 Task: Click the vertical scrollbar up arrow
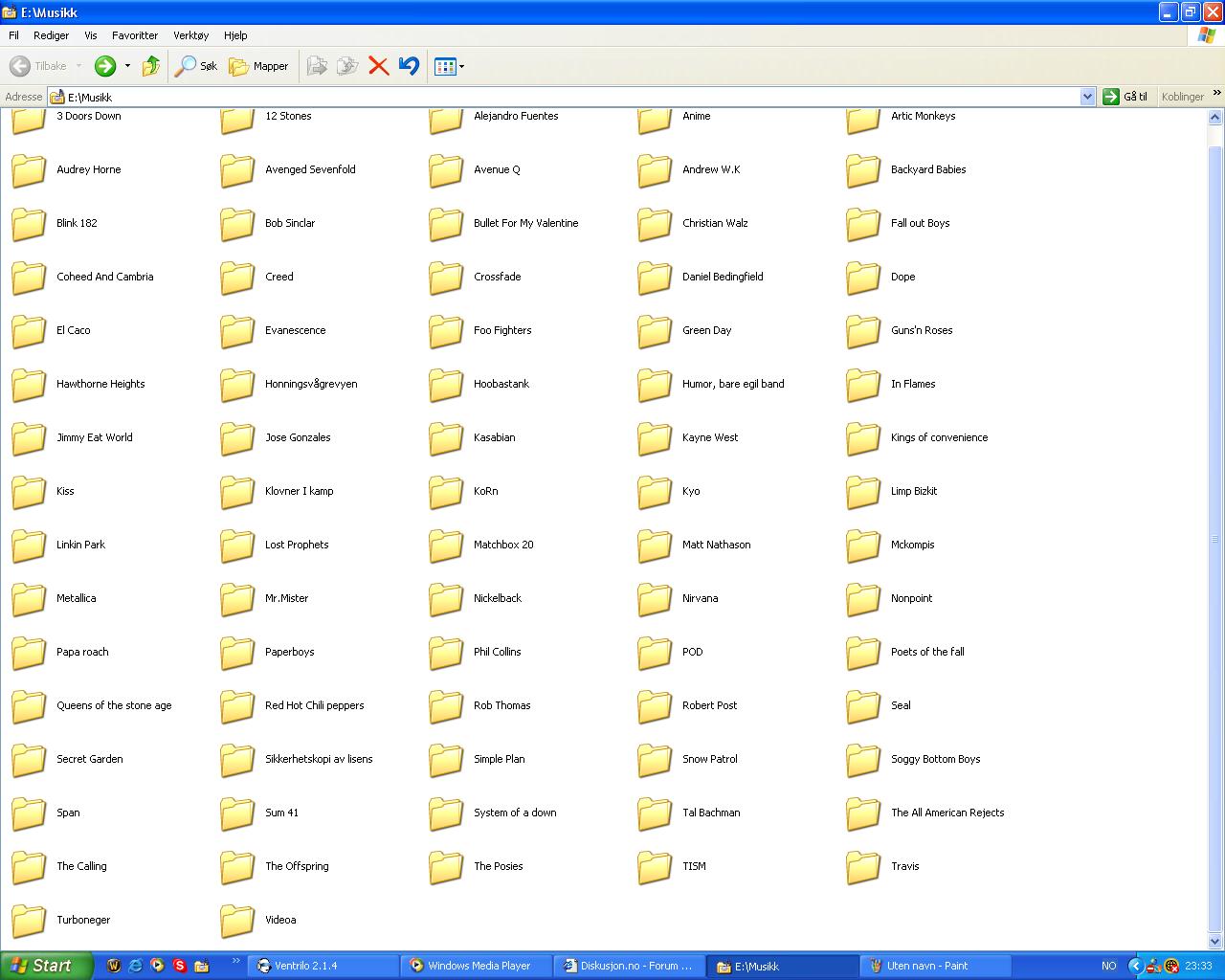[1215, 118]
